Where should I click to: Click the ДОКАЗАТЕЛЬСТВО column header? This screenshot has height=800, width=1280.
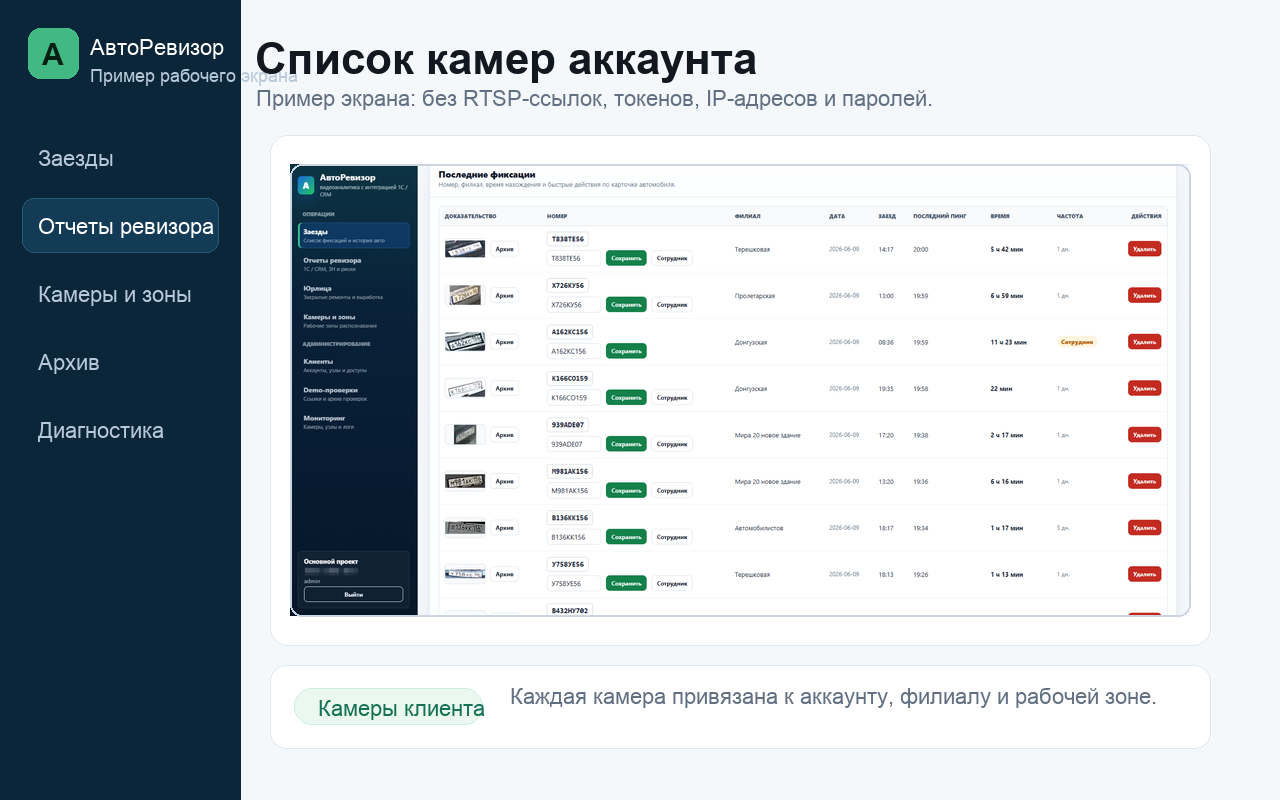tap(470, 216)
